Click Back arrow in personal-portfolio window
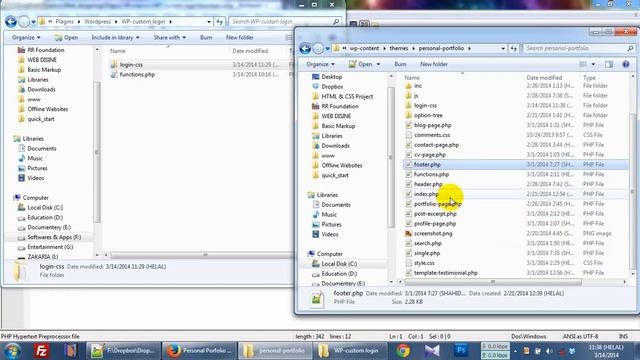 point(305,48)
